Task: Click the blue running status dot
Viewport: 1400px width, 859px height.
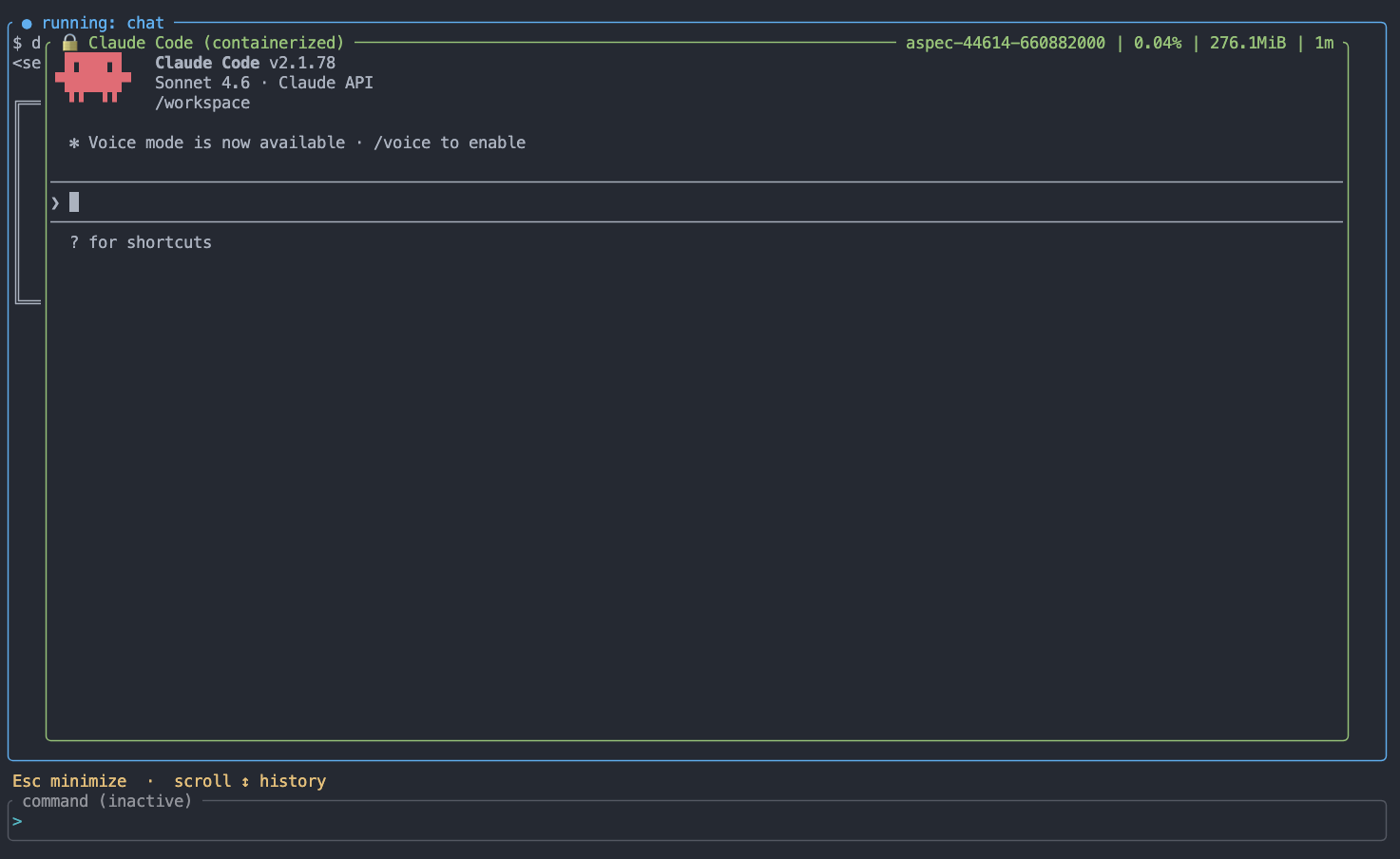Action: [x=27, y=24]
